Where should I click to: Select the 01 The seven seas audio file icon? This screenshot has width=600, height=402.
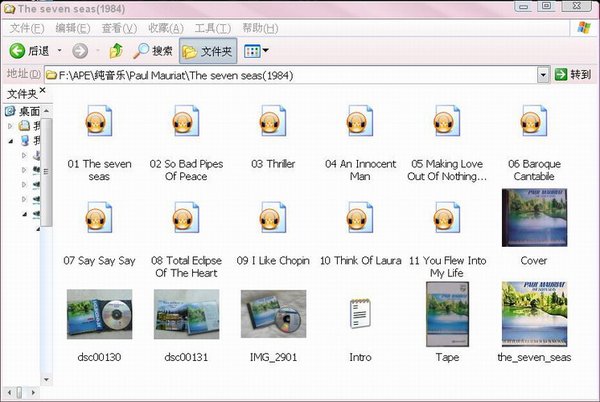pos(99,121)
